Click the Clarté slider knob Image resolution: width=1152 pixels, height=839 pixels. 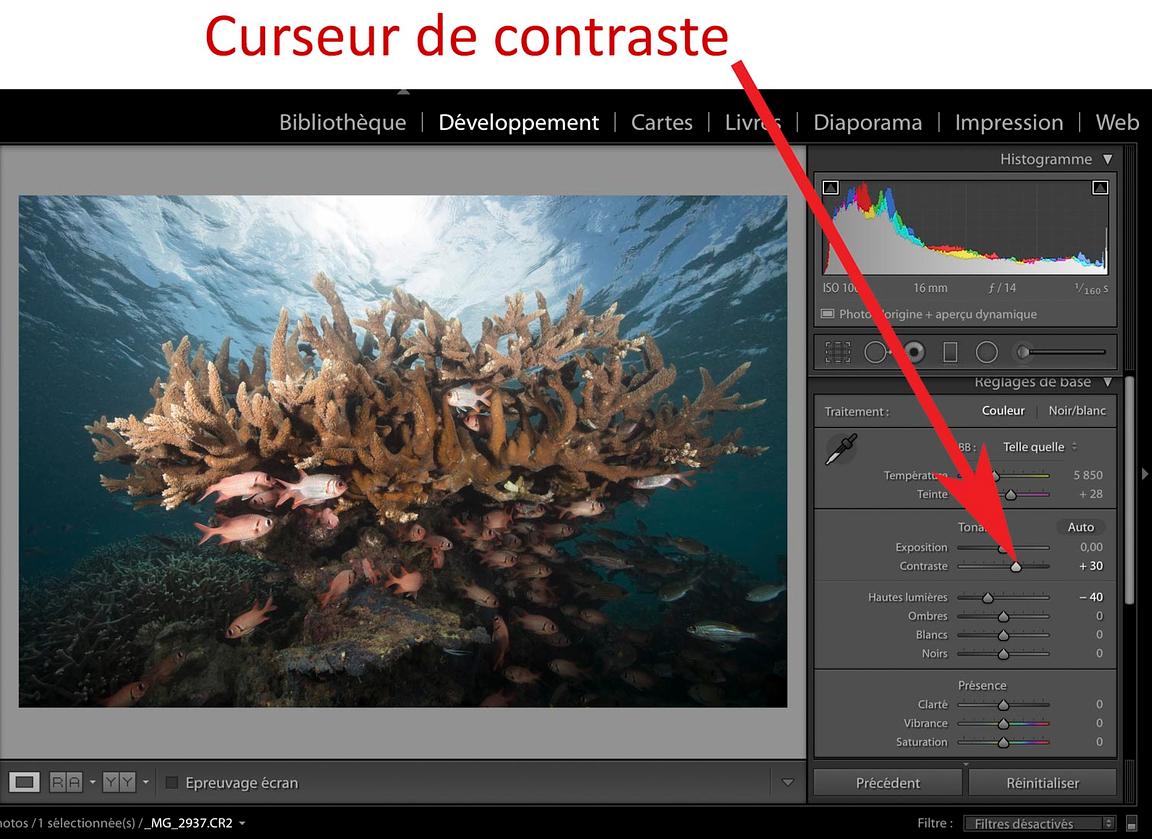point(1004,705)
